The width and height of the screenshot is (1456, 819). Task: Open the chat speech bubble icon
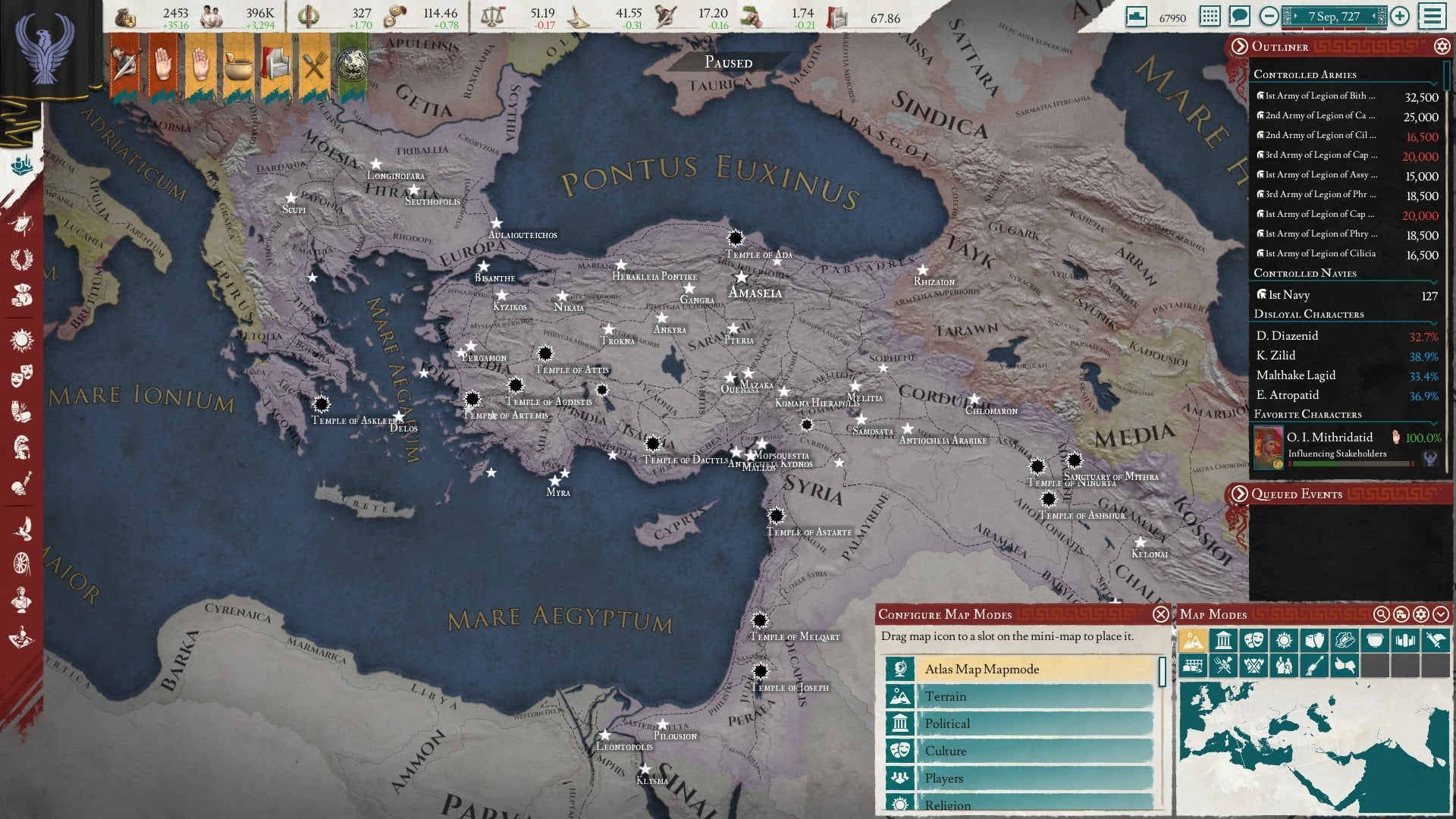1239,16
